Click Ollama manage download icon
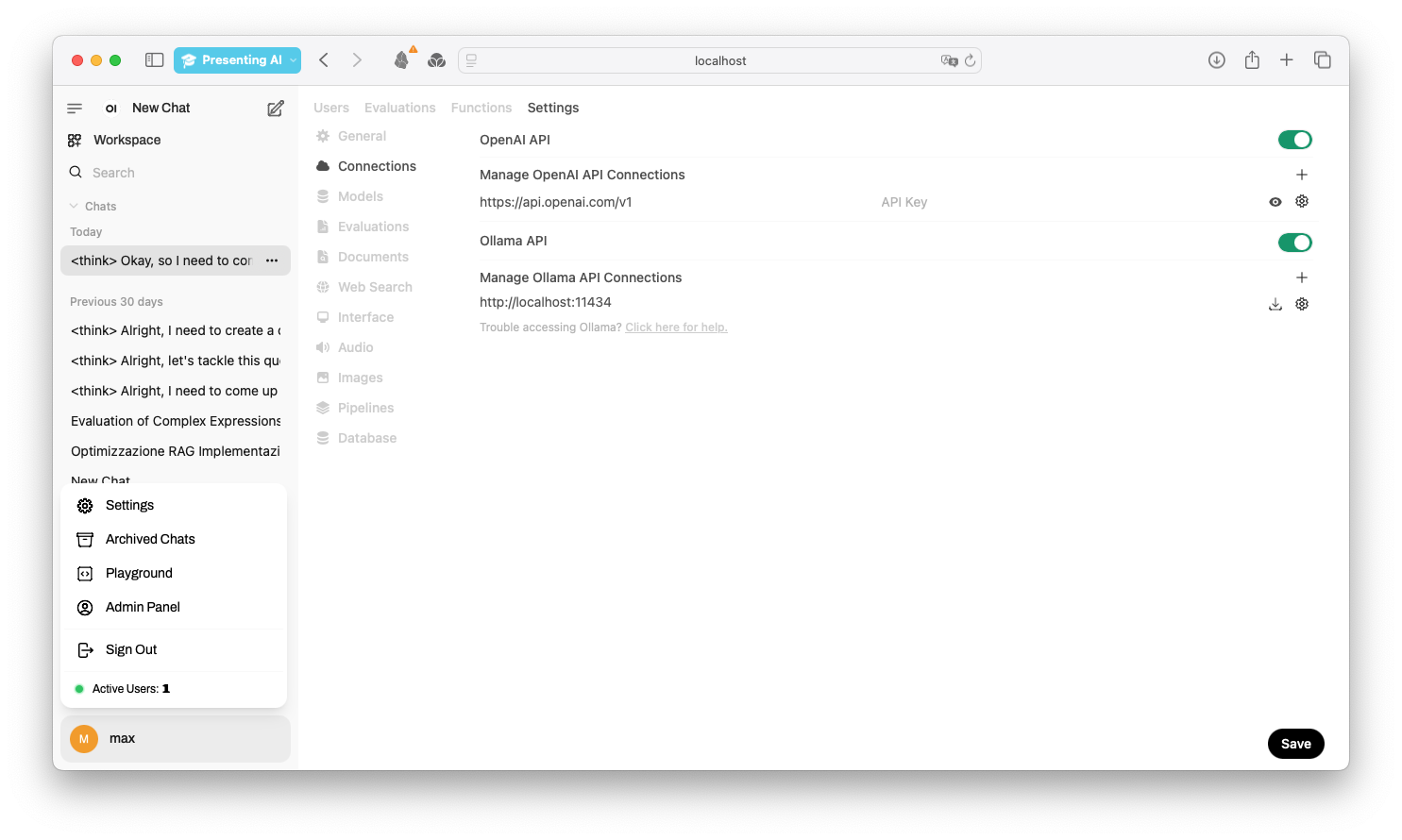This screenshot has width=1402, height=840. click(x=1275, y=304)
